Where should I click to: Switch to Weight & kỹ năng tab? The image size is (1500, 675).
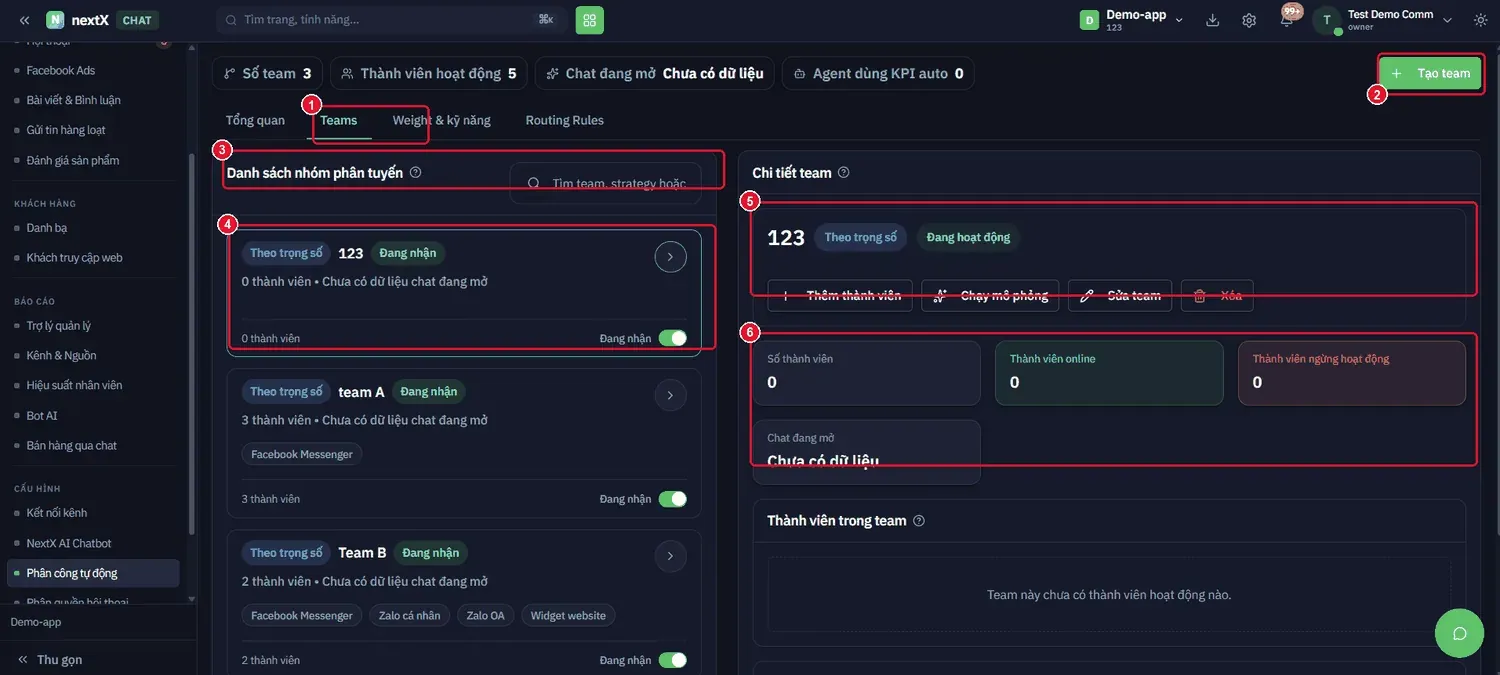[442, 120]
